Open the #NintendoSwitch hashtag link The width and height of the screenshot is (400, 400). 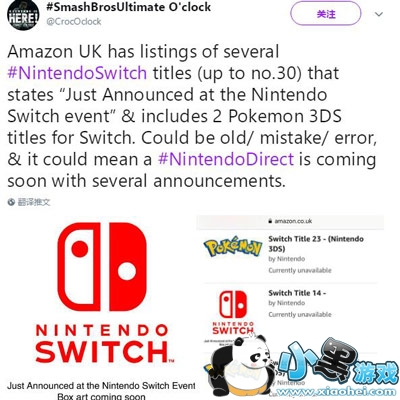(77, 73)
